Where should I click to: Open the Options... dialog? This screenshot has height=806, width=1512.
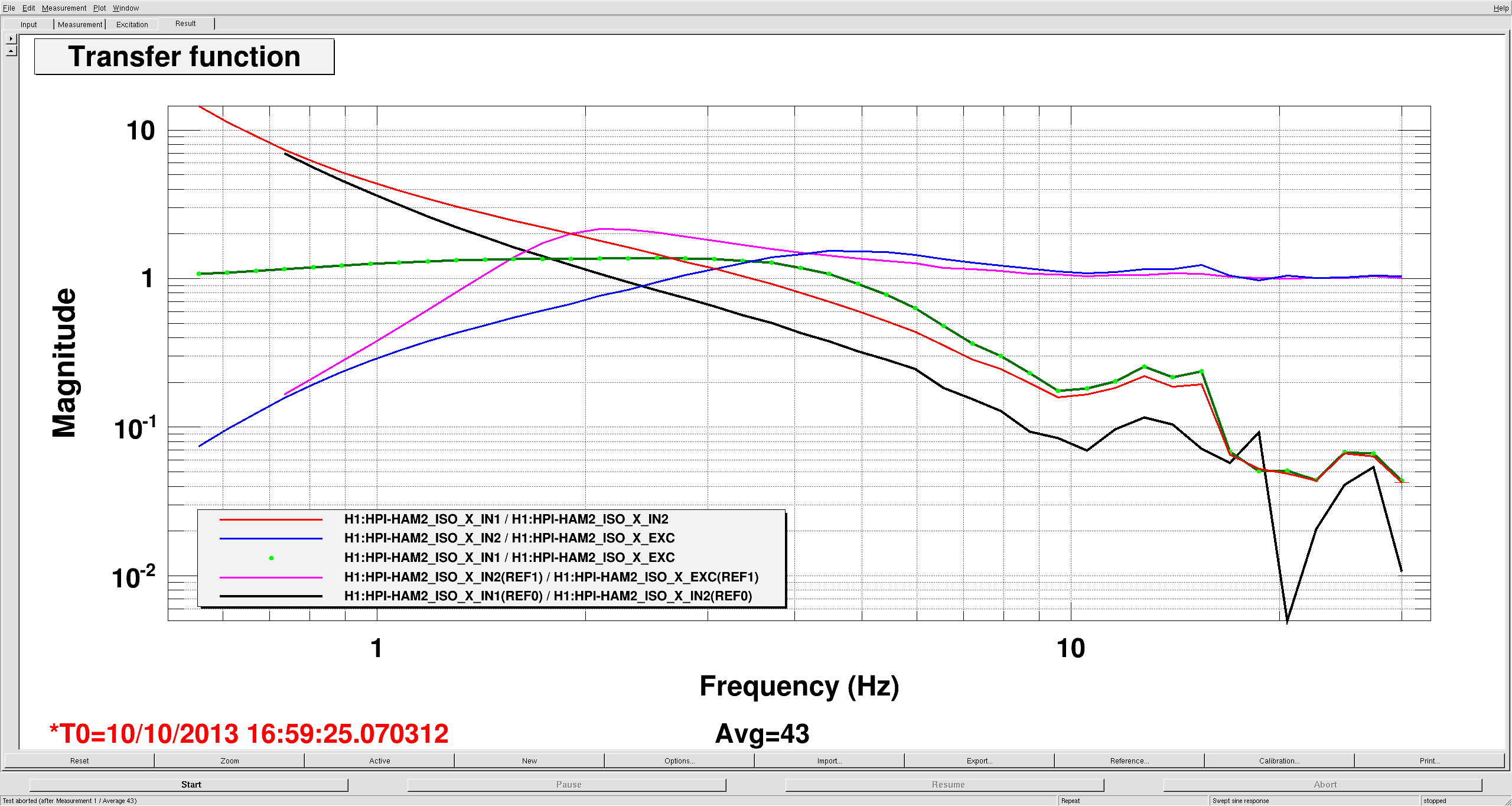pos(679,760)
